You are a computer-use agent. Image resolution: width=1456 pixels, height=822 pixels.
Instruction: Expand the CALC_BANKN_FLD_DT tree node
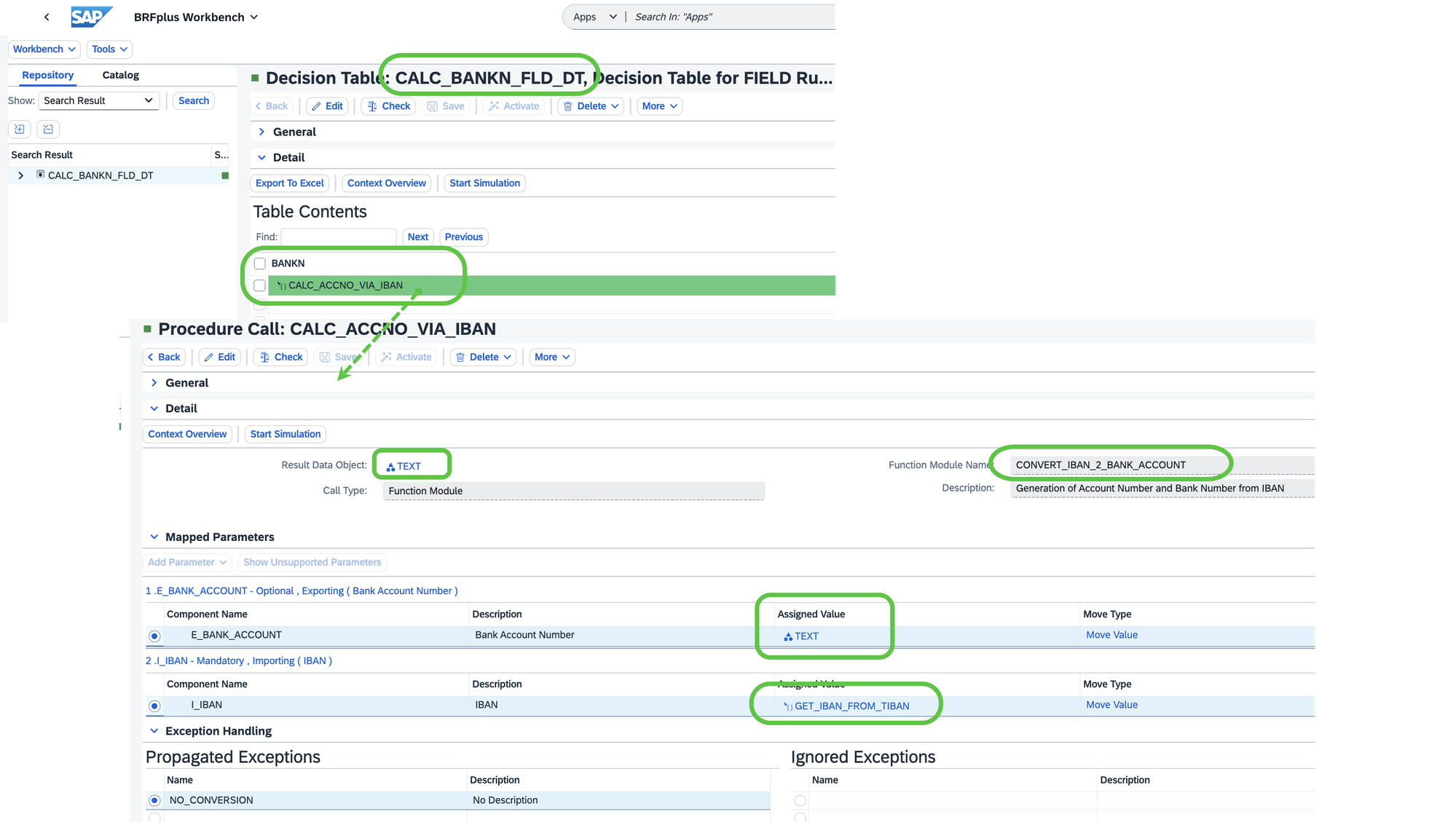click(21, 175)
